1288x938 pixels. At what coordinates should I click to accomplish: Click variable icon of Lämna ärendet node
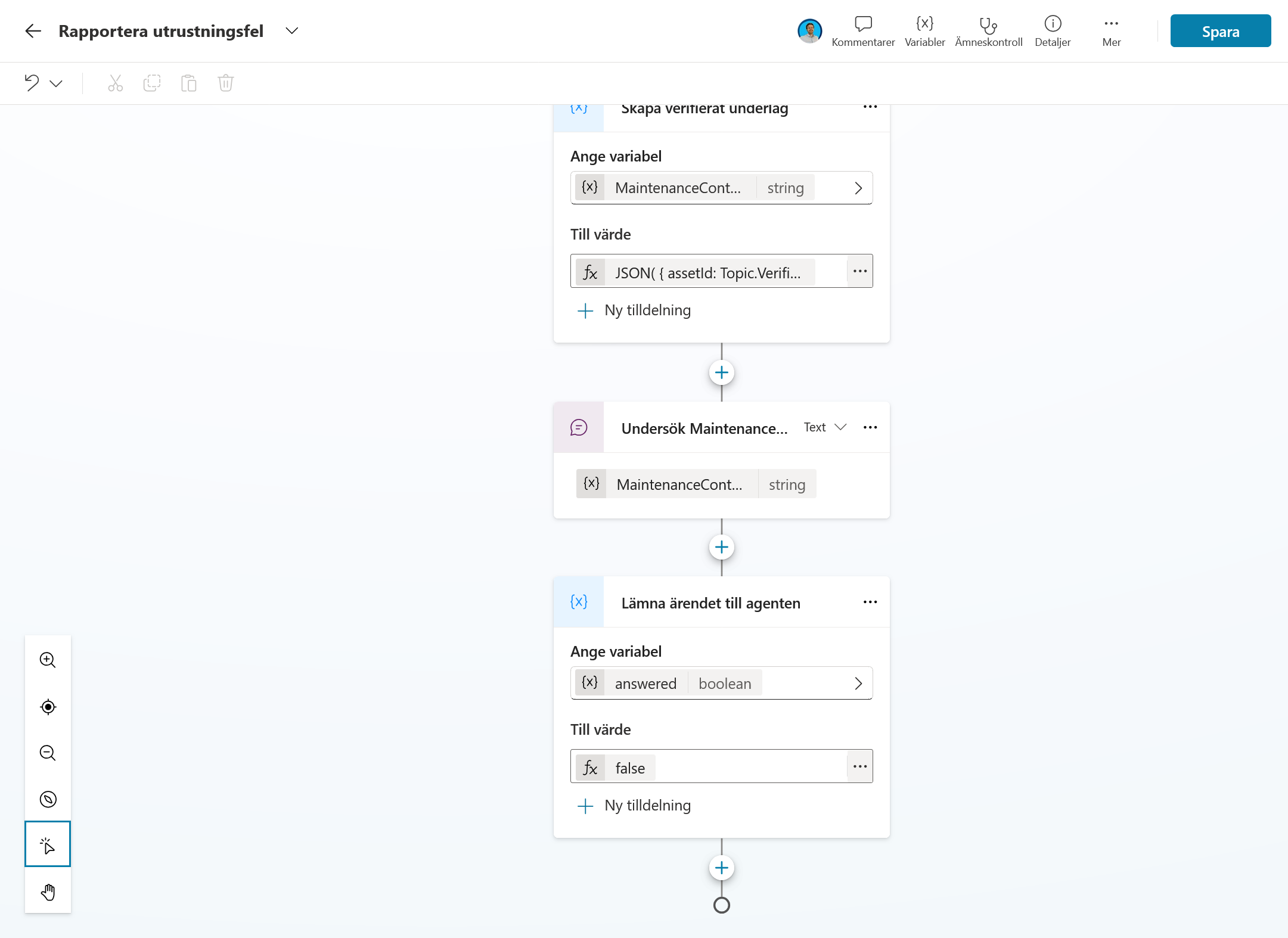coord(579,602)
